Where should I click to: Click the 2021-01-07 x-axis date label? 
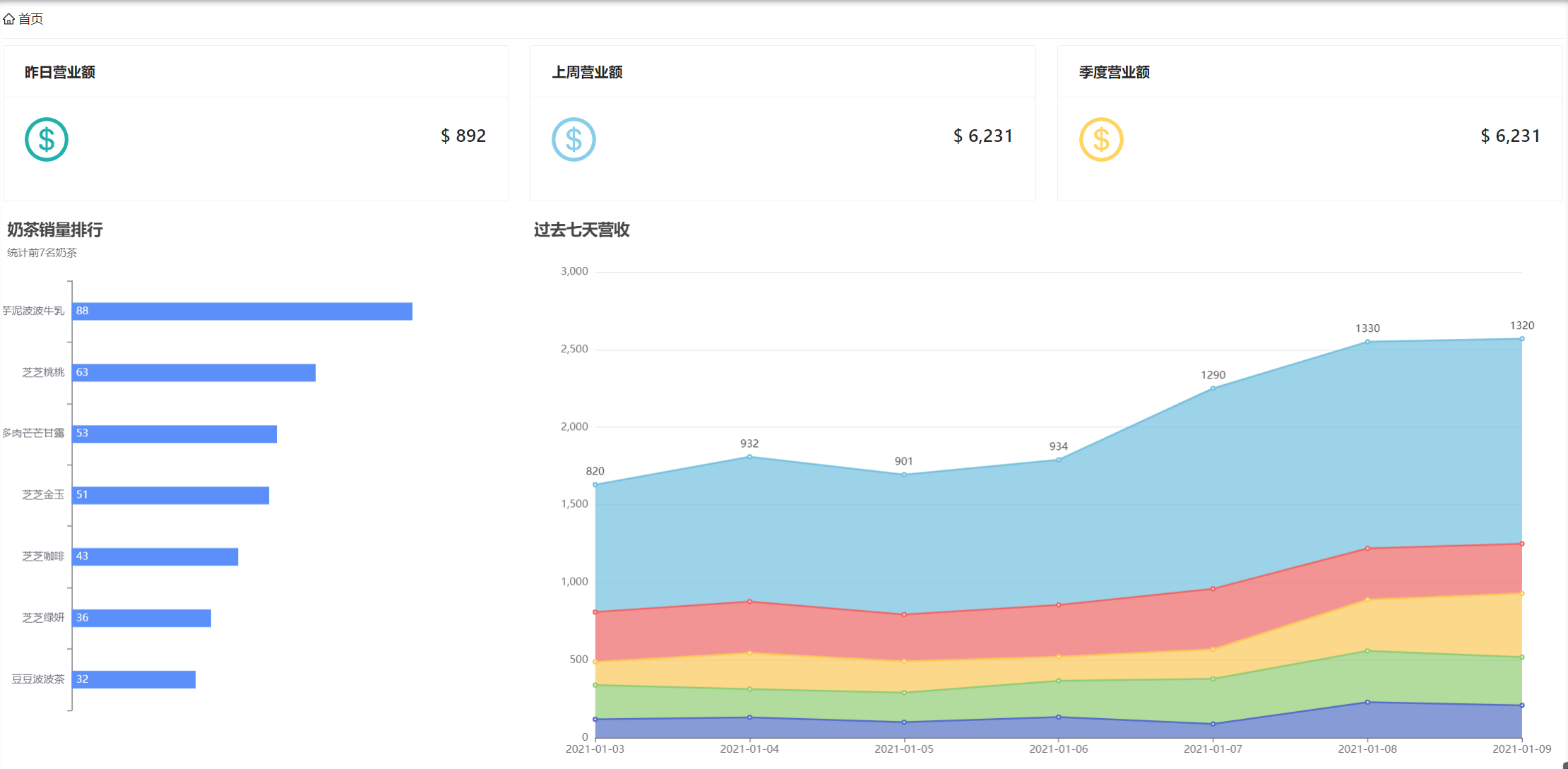coord(1213,749)
